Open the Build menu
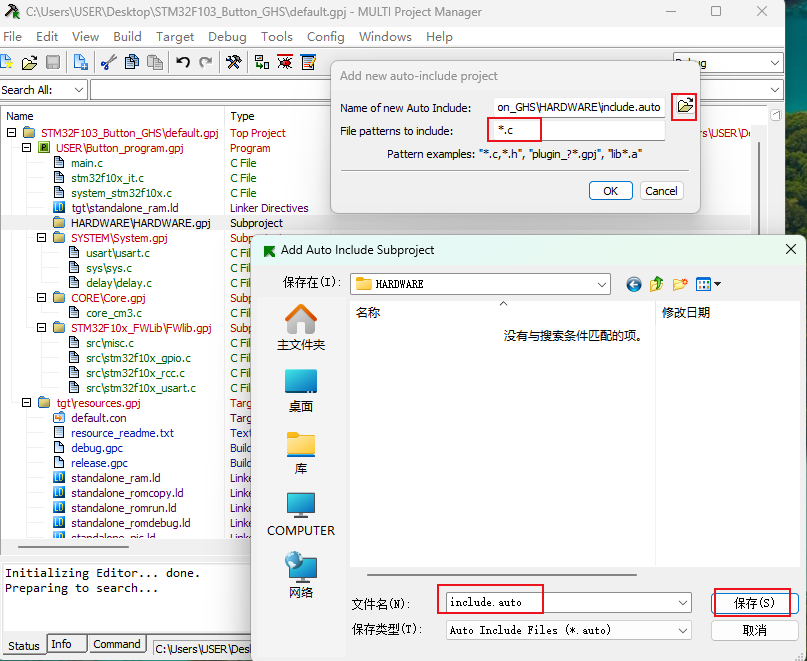This screenshot has height=661, width=807. point(127,36)
